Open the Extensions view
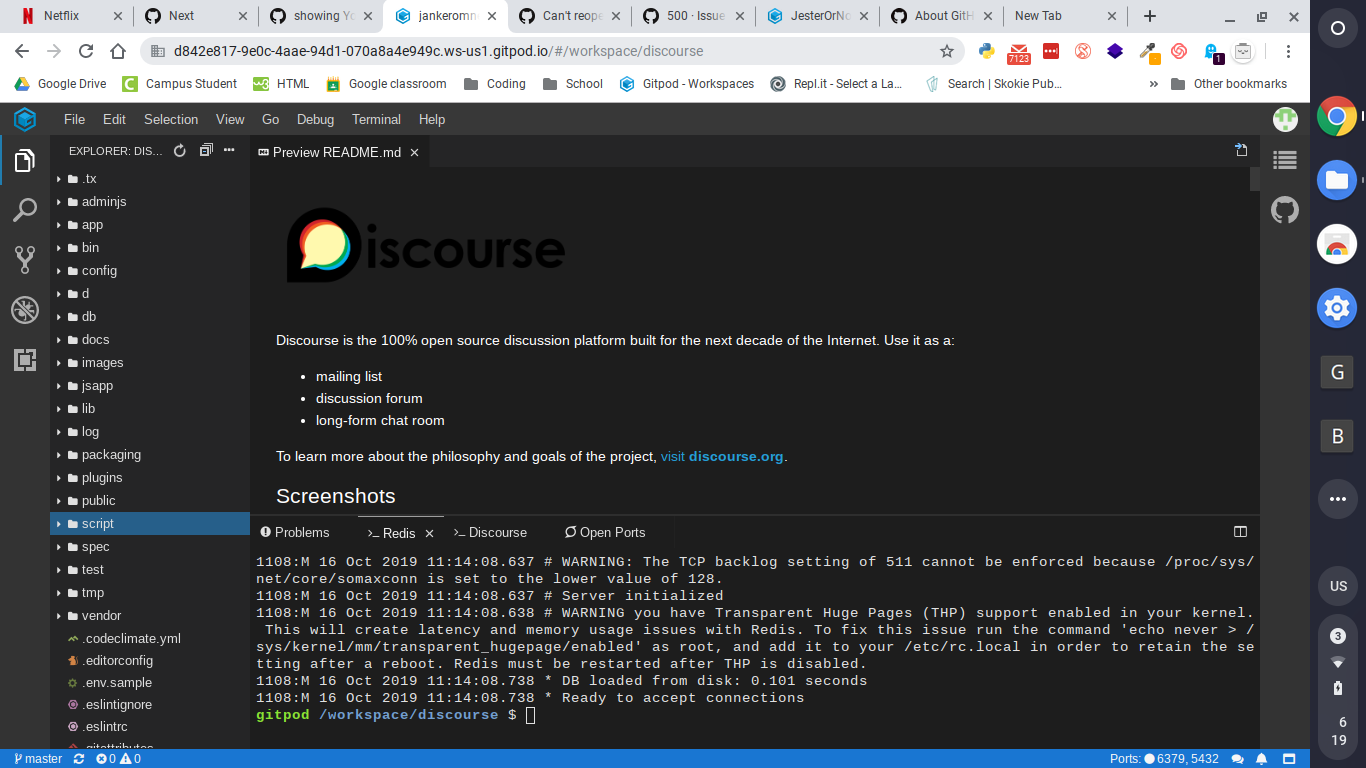 (25, 358)
